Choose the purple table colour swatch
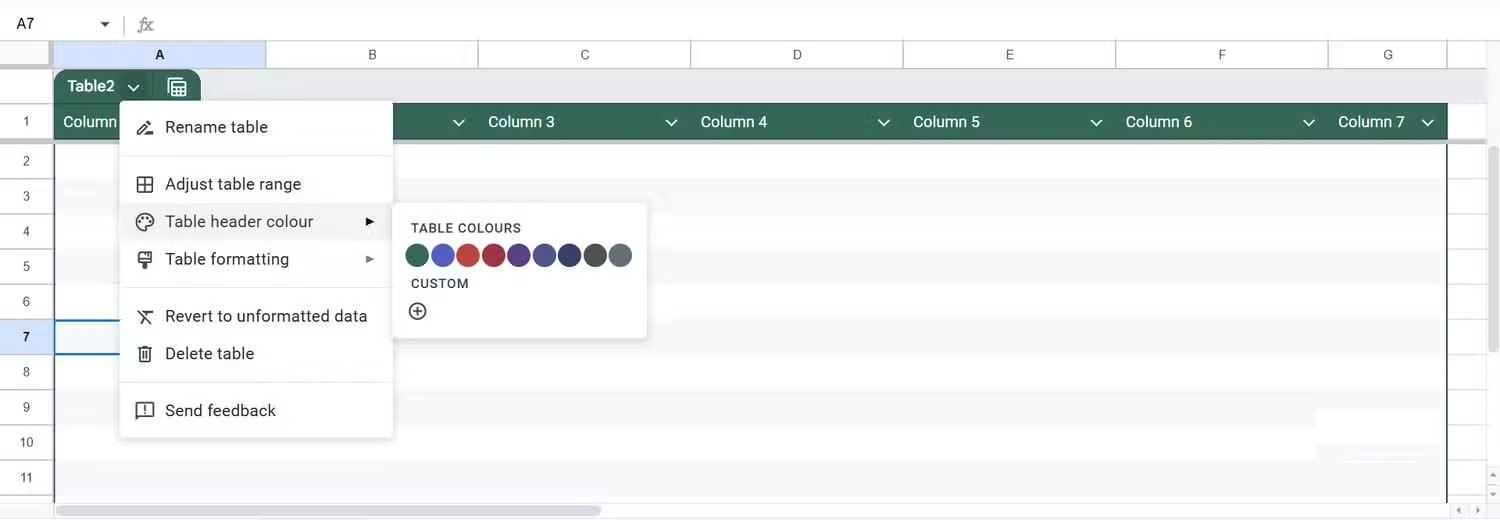Viewport: 1500px width, 520px height. pyautogui.click(x=519, y=255)
